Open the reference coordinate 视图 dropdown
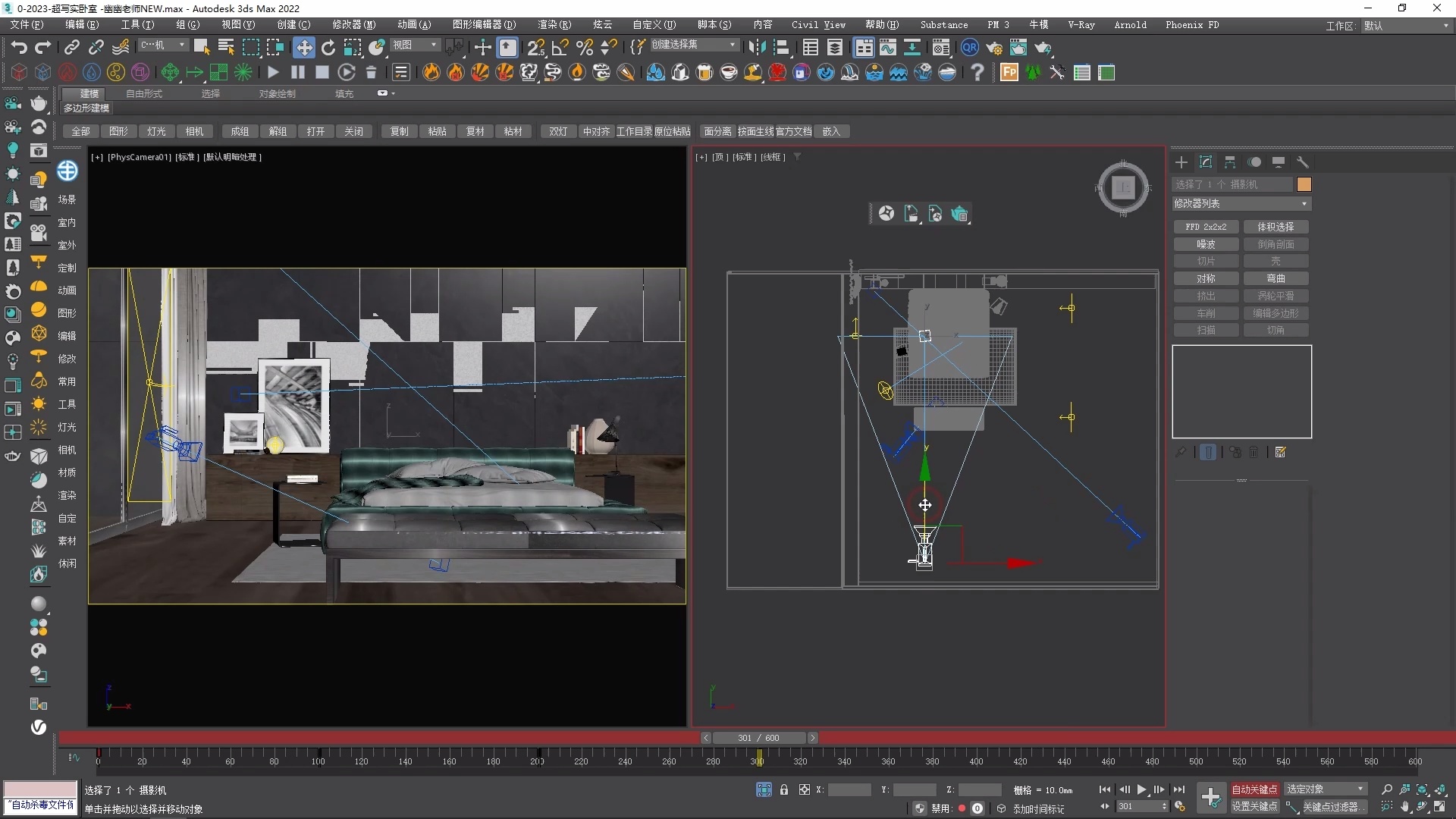Screen dimensions: 1456x819 [414, 45]
